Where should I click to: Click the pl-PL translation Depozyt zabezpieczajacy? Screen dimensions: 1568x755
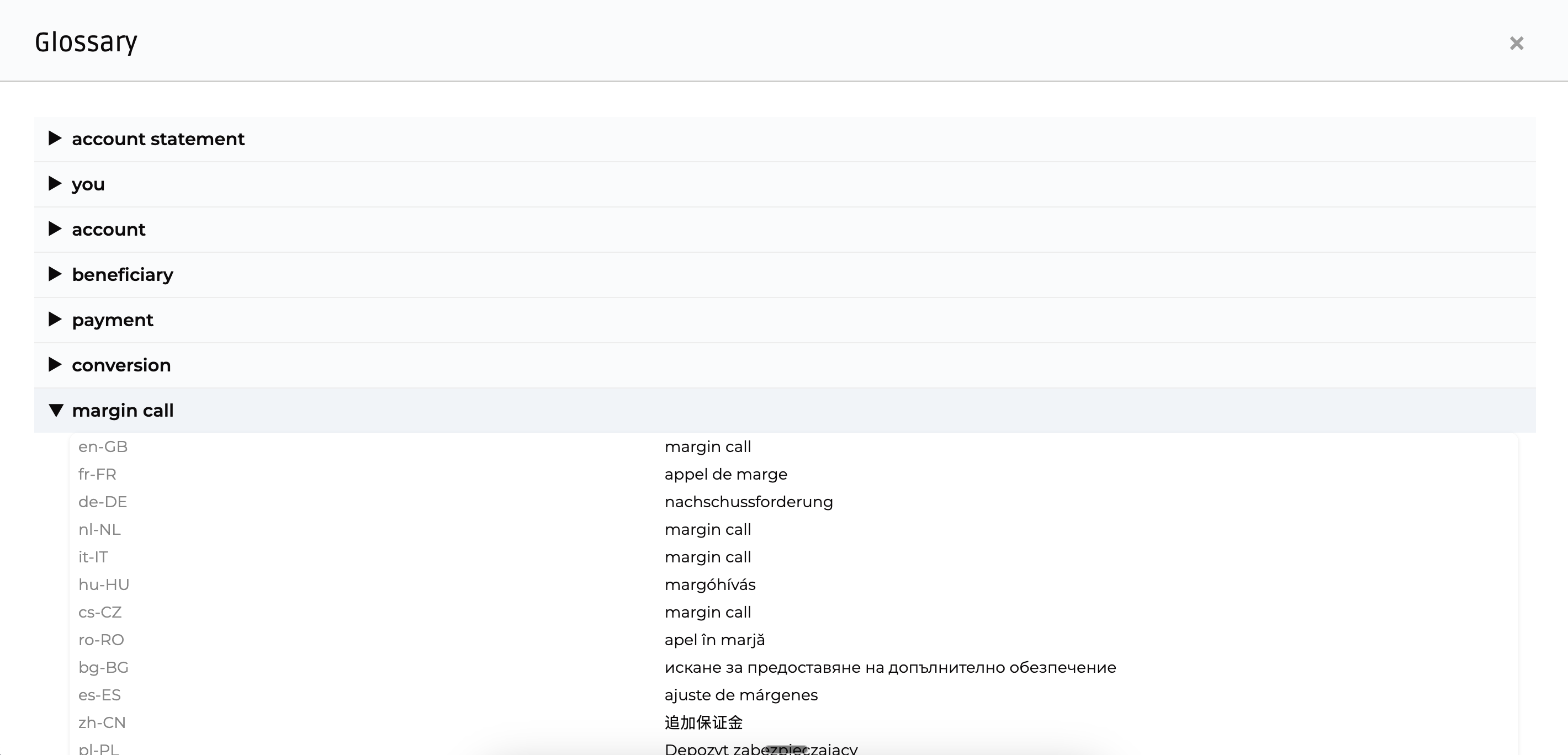click(x=760, y=748)
